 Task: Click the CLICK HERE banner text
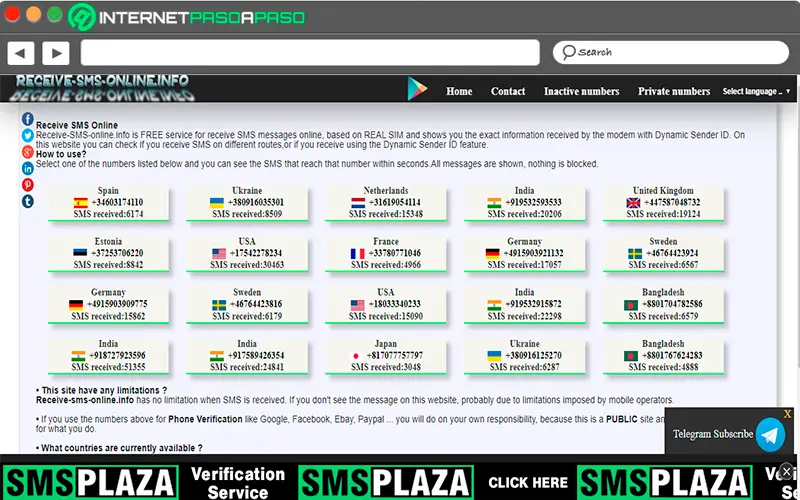528,483
